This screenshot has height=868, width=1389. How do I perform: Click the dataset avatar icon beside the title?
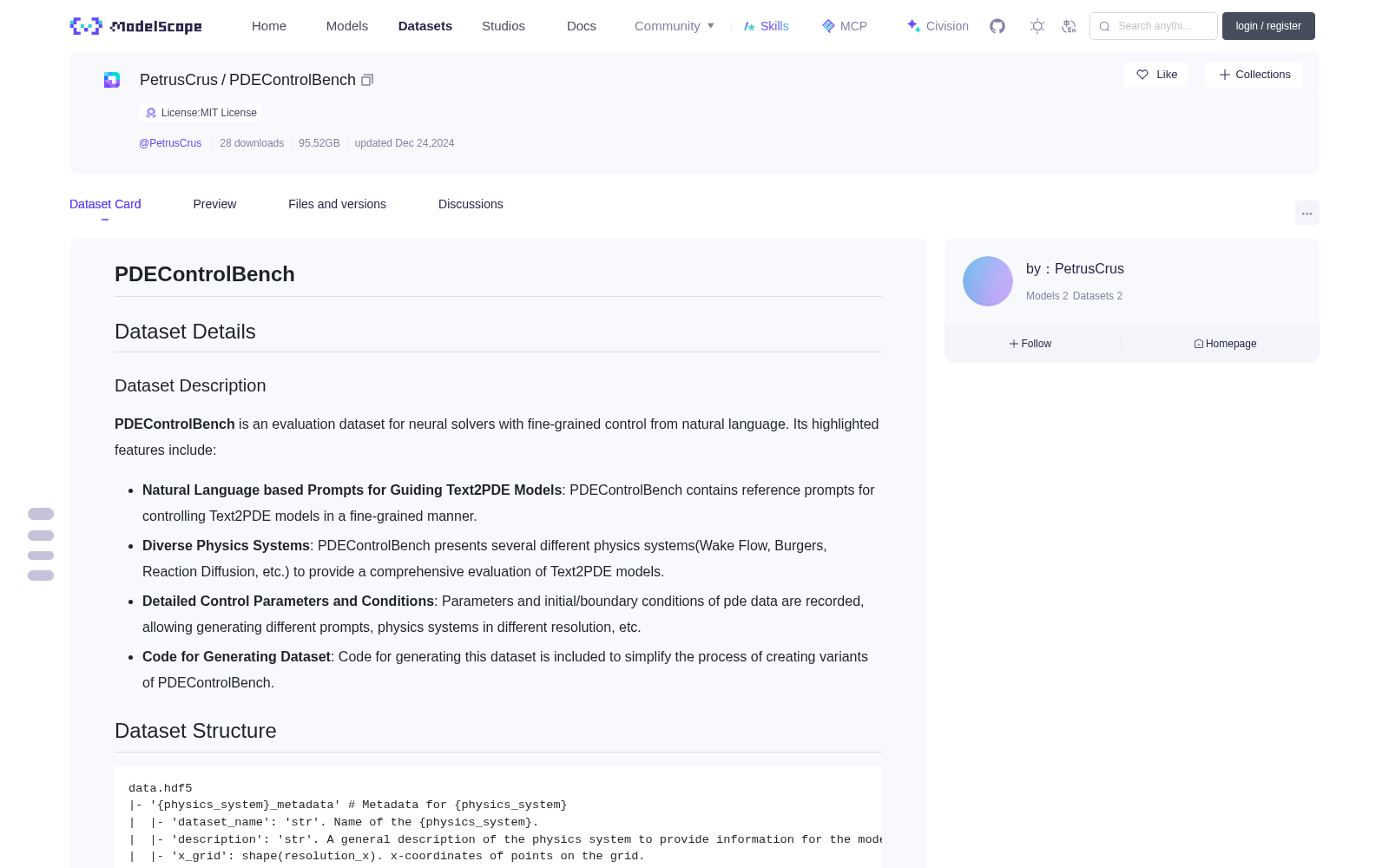(x=112, y=80)
